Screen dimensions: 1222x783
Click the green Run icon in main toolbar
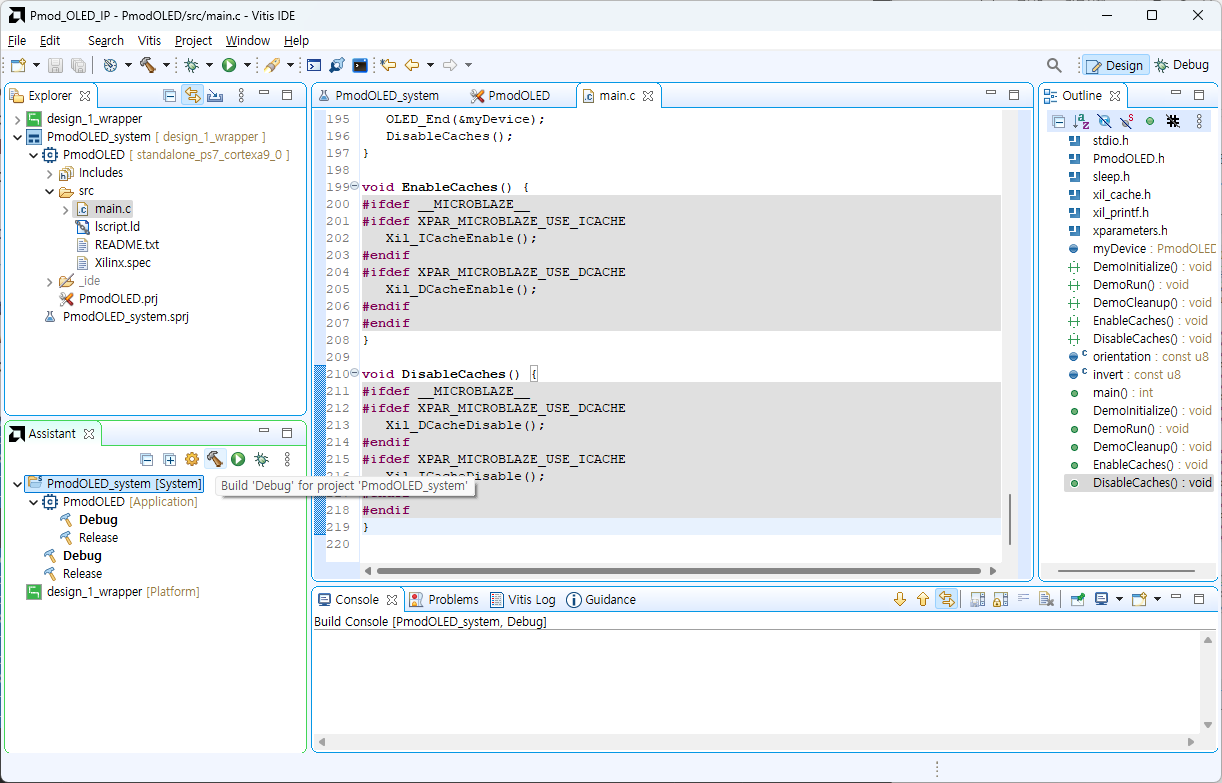pyautogui.click(x=229, y=65)
